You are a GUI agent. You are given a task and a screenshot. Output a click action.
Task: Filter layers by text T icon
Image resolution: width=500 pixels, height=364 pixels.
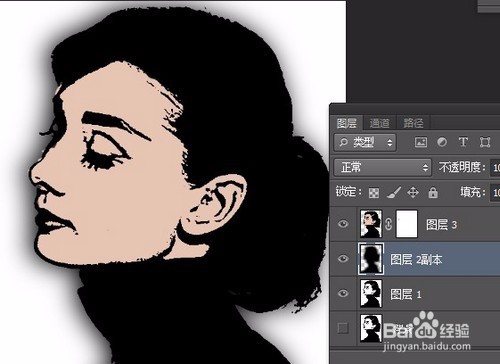coord(463,142)
